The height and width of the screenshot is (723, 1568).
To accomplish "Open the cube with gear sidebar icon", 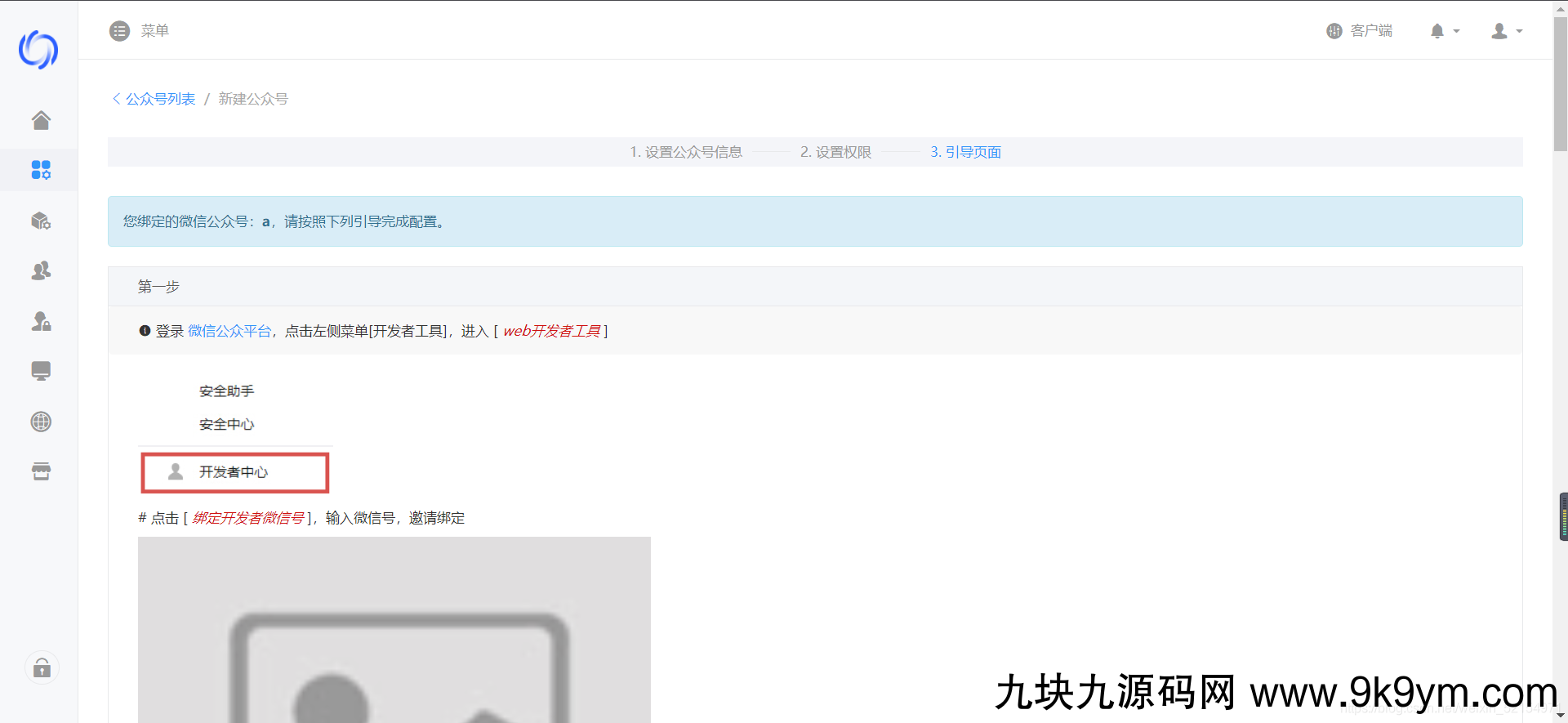I will pos(41,221).
